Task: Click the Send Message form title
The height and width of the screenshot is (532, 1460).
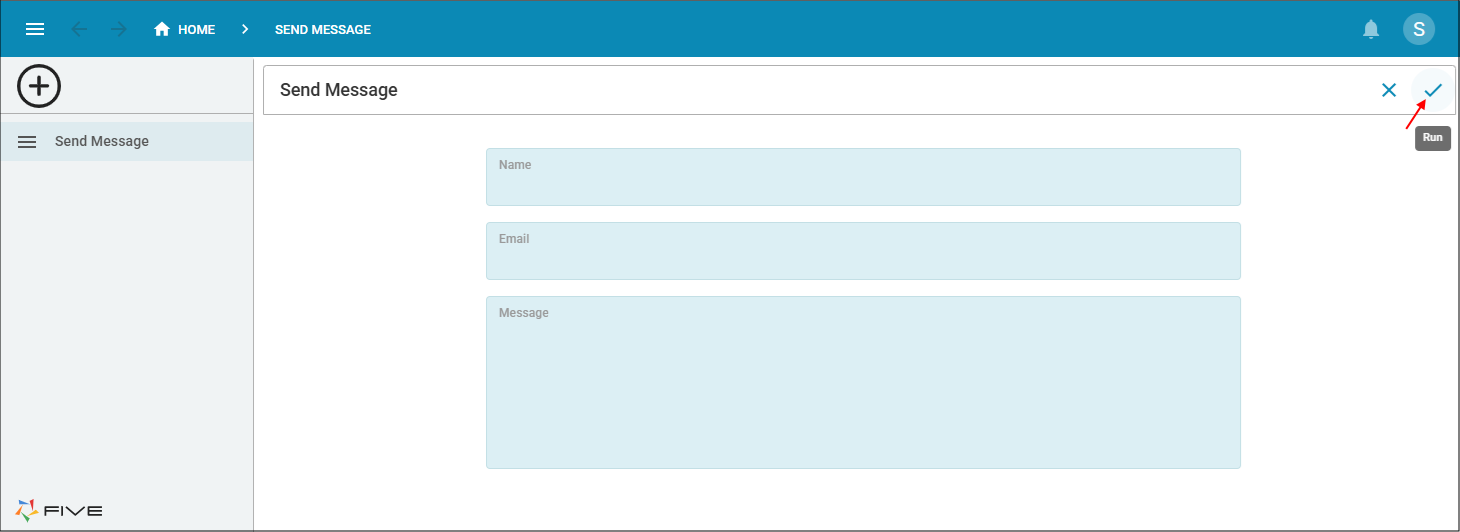Action: pos(339,90)
